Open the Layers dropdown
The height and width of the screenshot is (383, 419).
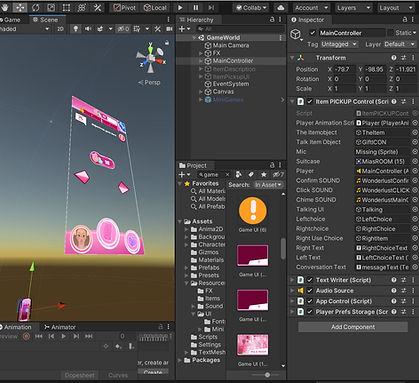[x=353, y=7]
